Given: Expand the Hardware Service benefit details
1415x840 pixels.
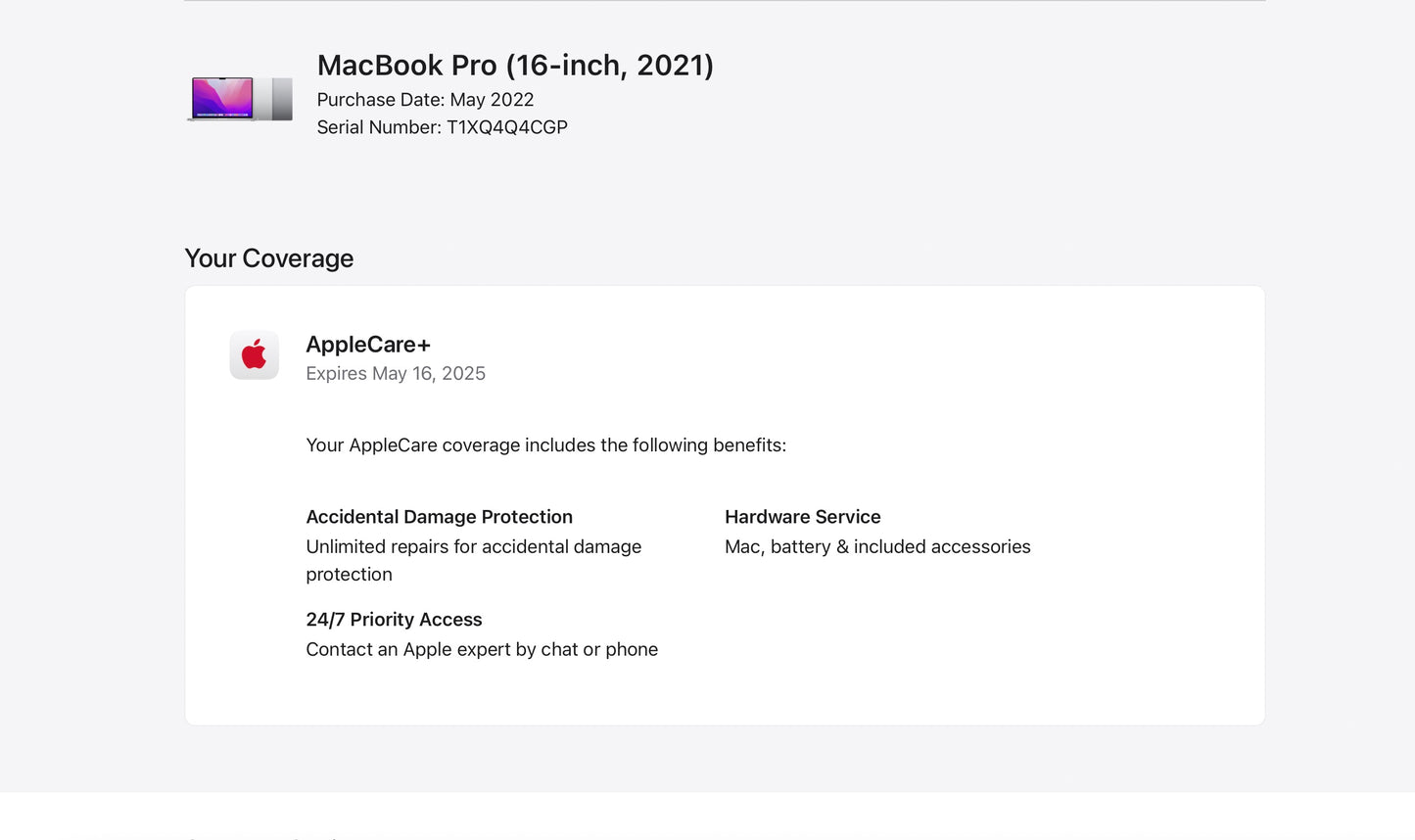Looking at the screenshot, I should (802, 517).
